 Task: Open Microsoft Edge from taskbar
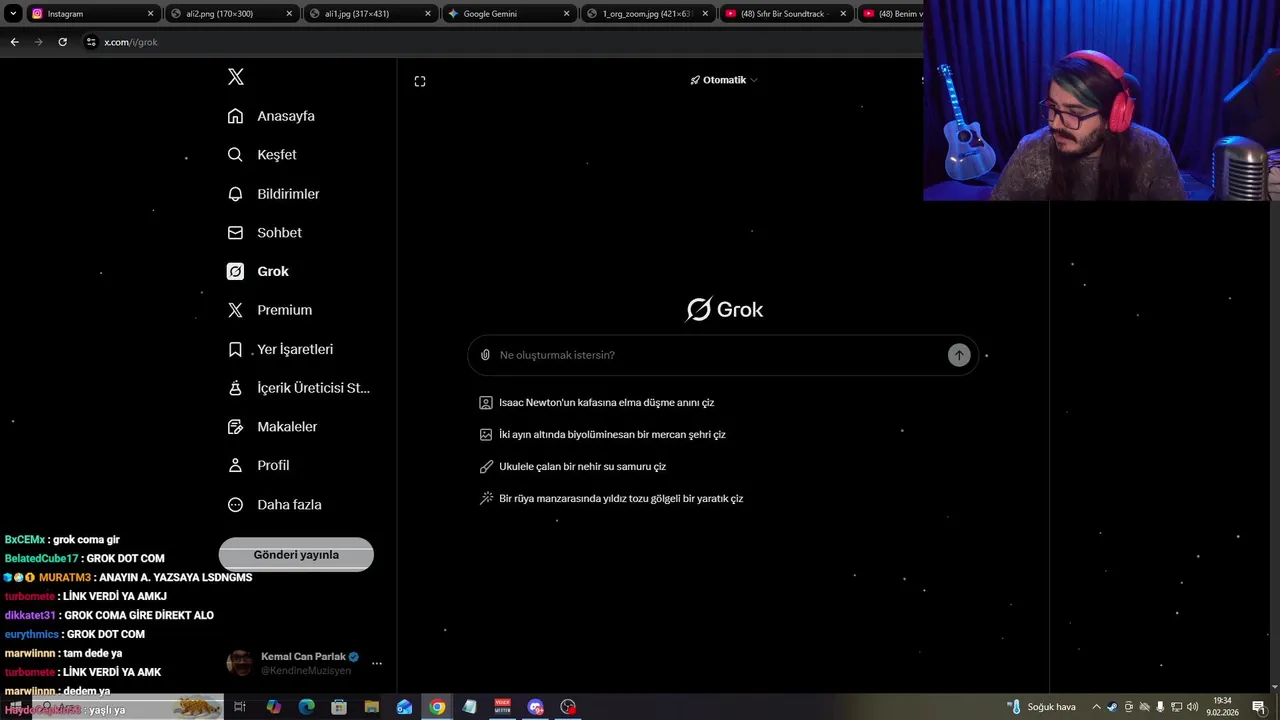tap(306, 707)
